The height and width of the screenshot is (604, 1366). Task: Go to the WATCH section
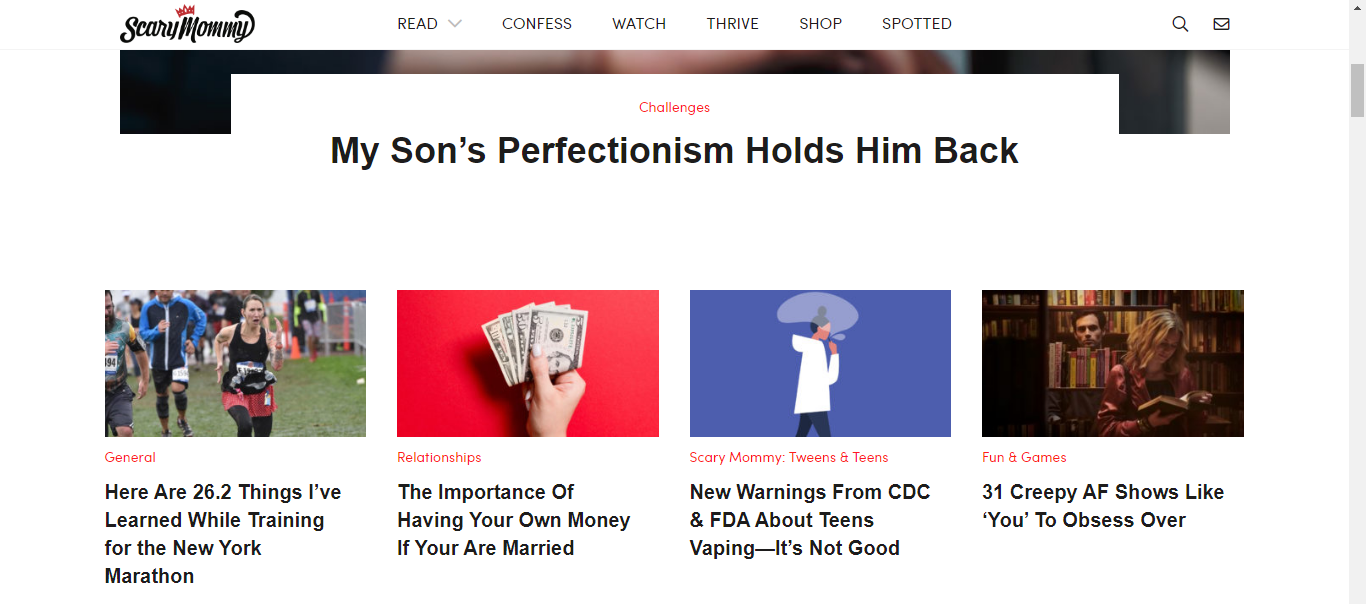(x=639, y=24)
